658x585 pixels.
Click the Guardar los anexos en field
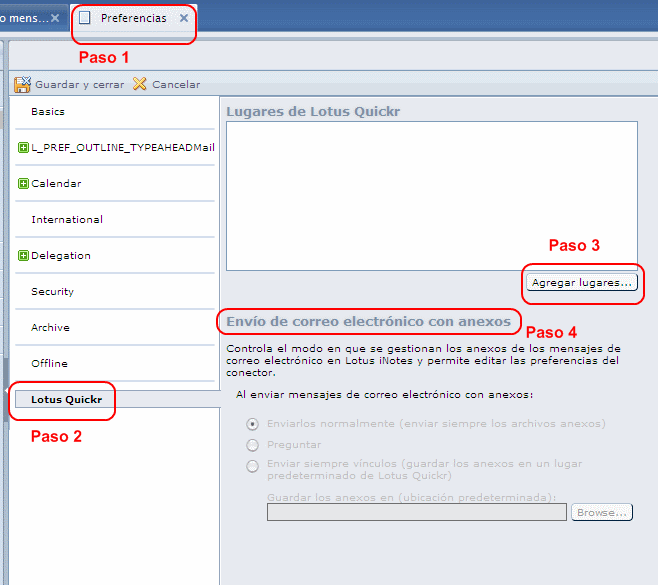[417, 512]
